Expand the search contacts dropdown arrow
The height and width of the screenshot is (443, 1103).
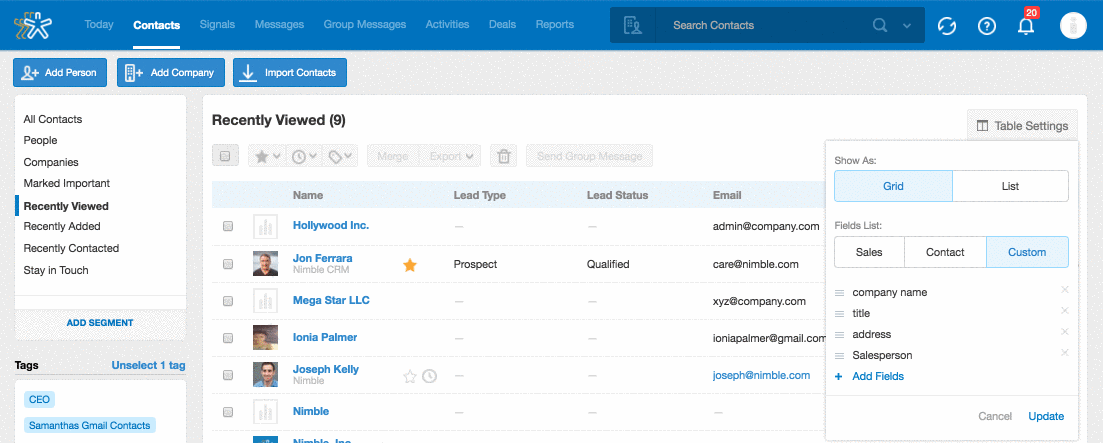[907, 26]
